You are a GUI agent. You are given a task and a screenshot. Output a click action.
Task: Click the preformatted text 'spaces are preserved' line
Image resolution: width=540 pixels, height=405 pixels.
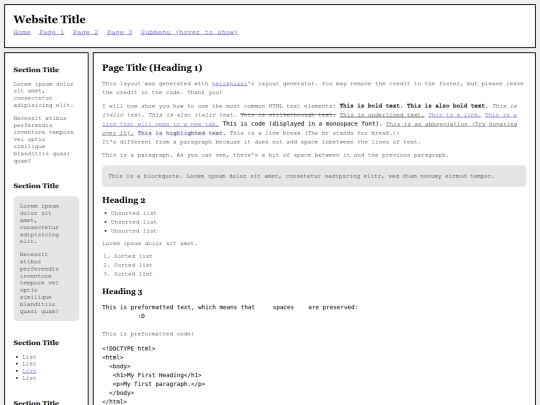pos(230,307)
